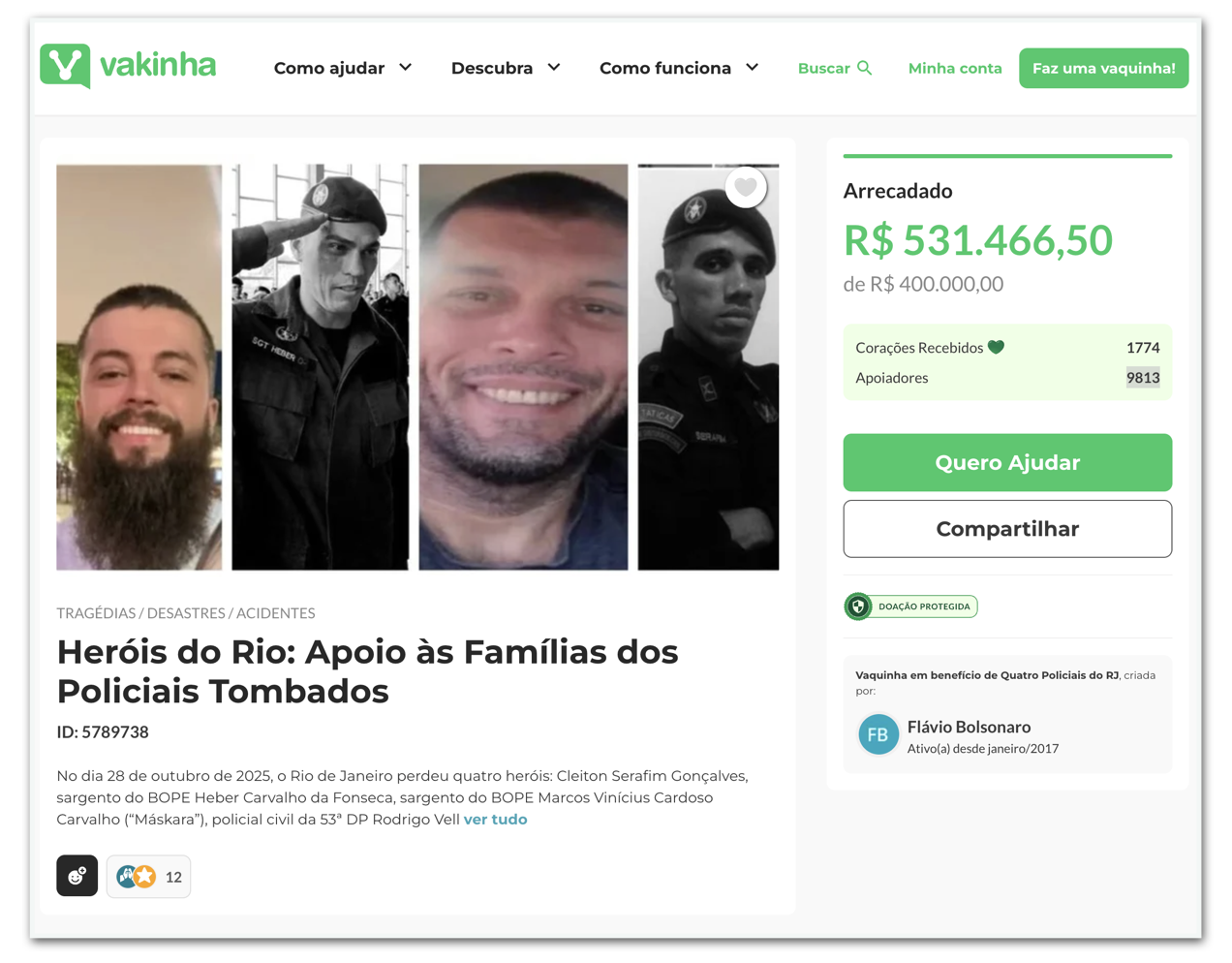Screen dimensions: 1232x963
Task: Click the reactions badge showing 12
Action: click(148, 877)
